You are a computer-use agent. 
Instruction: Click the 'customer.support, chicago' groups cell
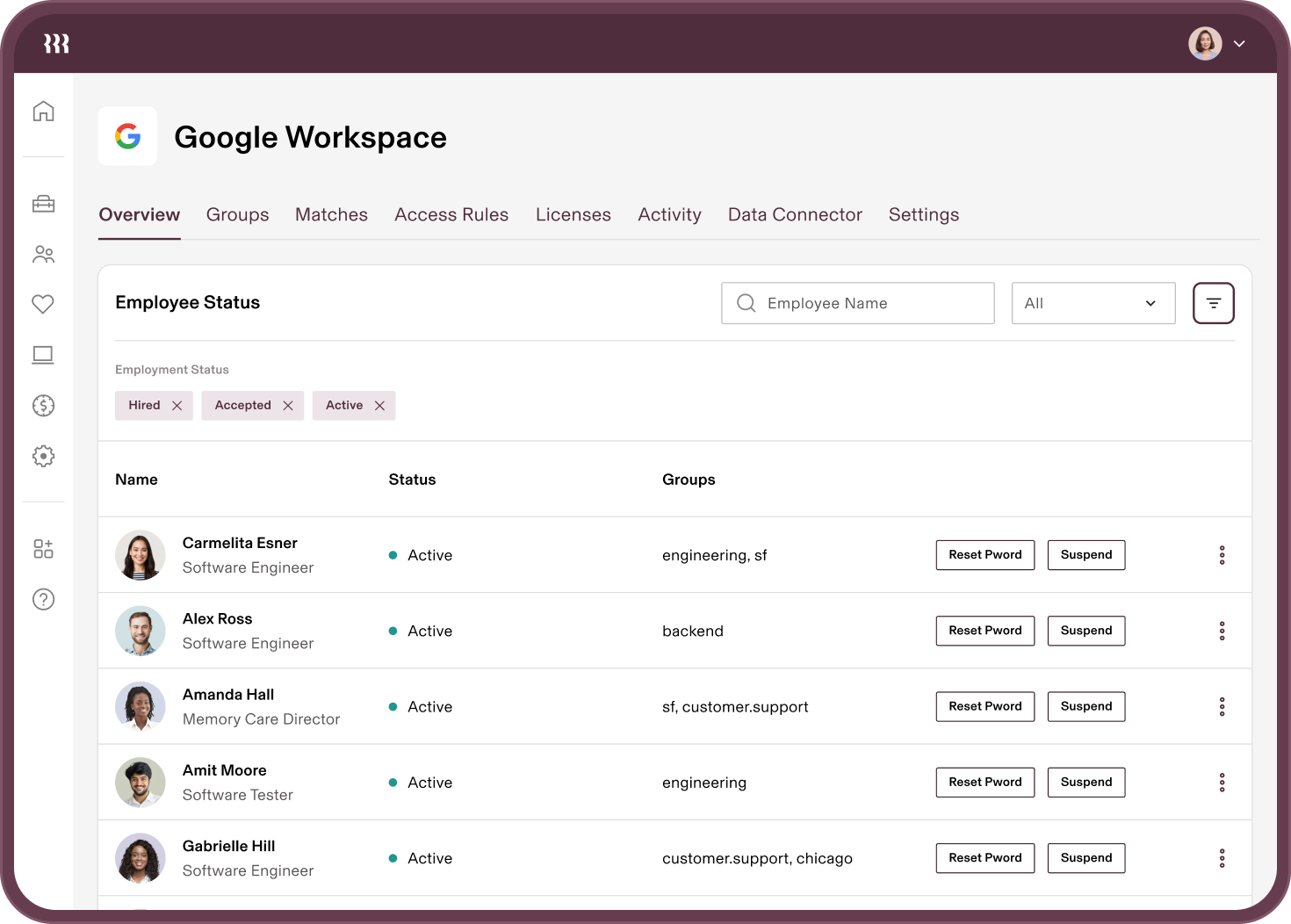pyautogui.click(x=757, y=858)
